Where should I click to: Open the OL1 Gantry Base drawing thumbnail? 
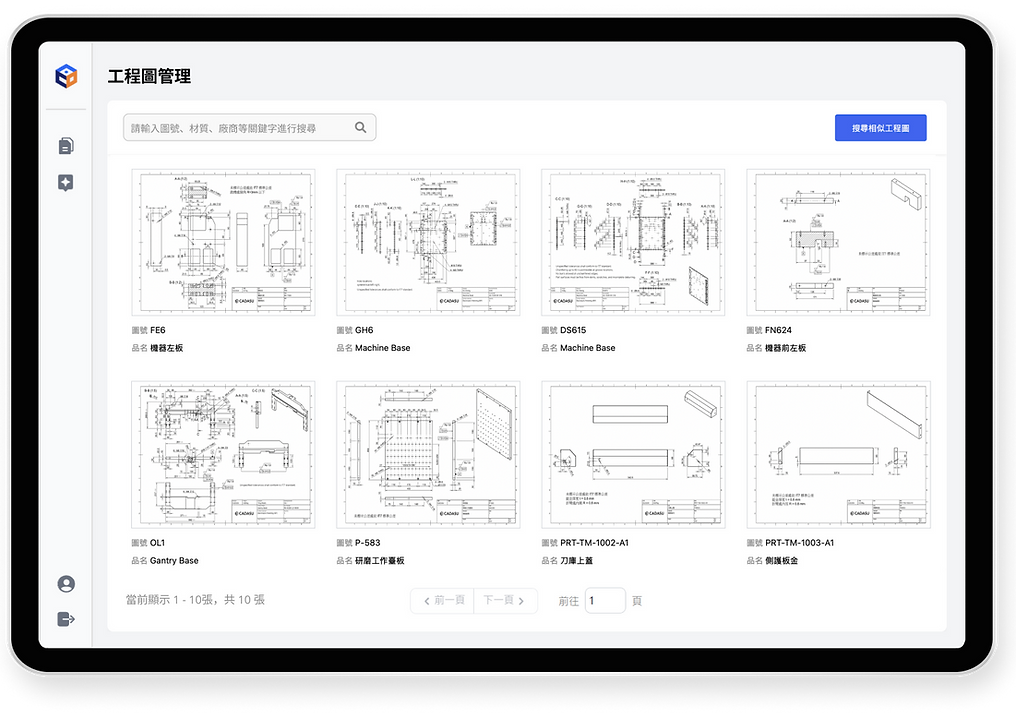pyautogui.click(x=223, y=454)
